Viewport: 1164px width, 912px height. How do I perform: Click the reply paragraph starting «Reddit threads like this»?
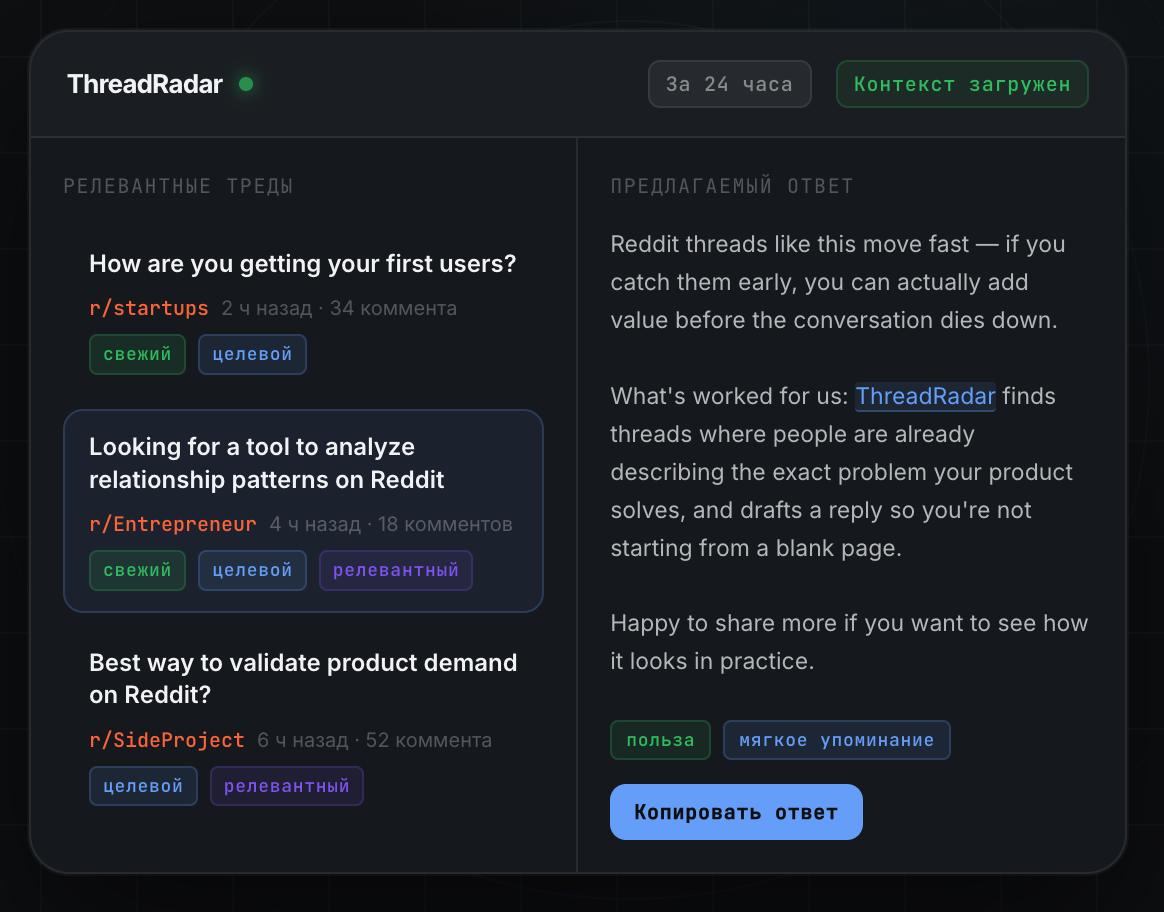tap(838, 282)
